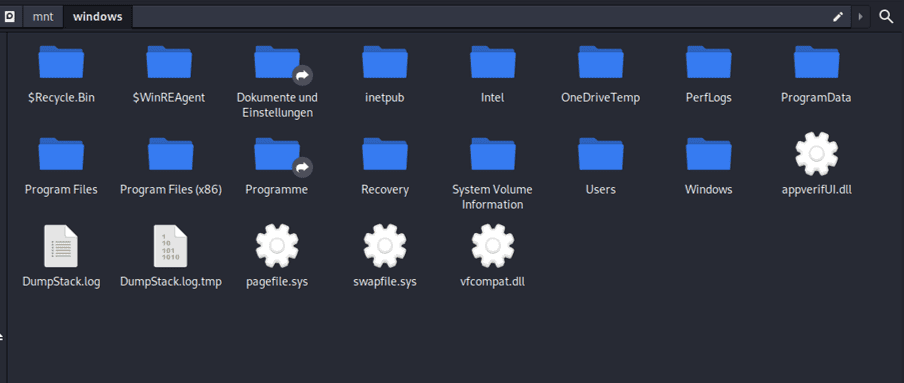Click the "Program Files (x86)" name label
Screen dimensions: 904x383
tap(171, 190)
